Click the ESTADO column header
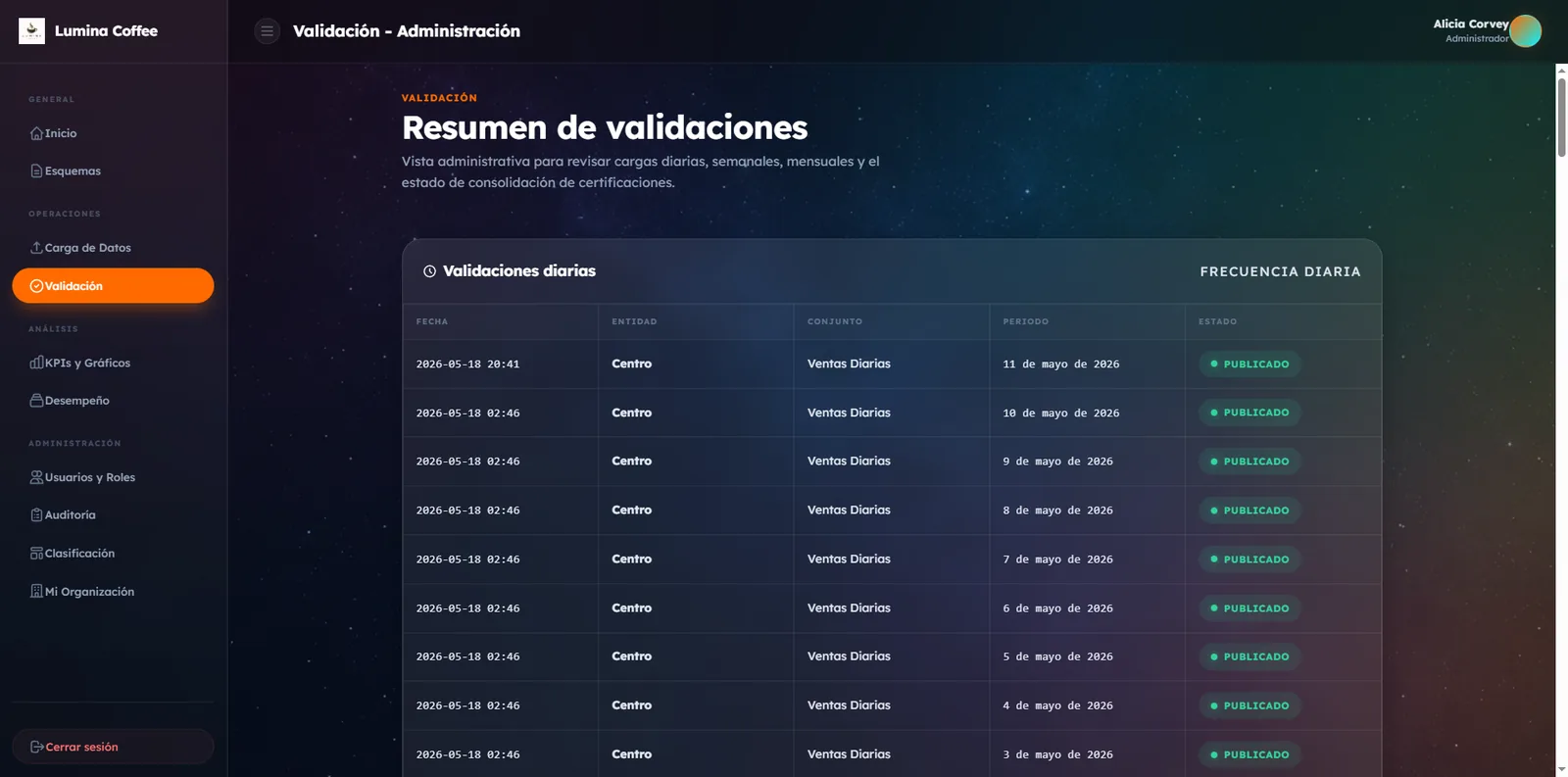This screenshot has width=1568, height=777. [x=1217, y=321]
